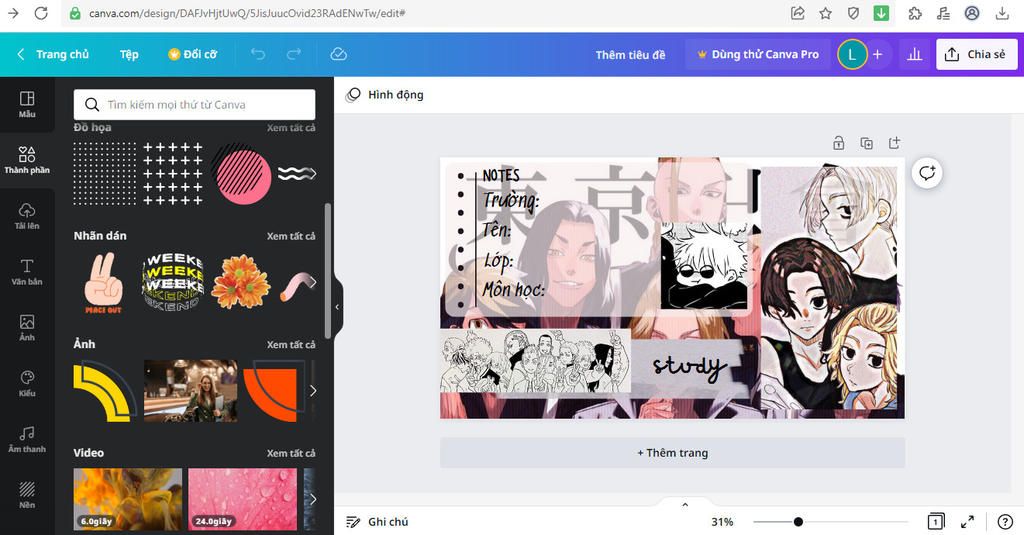Open Đổi cỡ resize option

(193, 54)
